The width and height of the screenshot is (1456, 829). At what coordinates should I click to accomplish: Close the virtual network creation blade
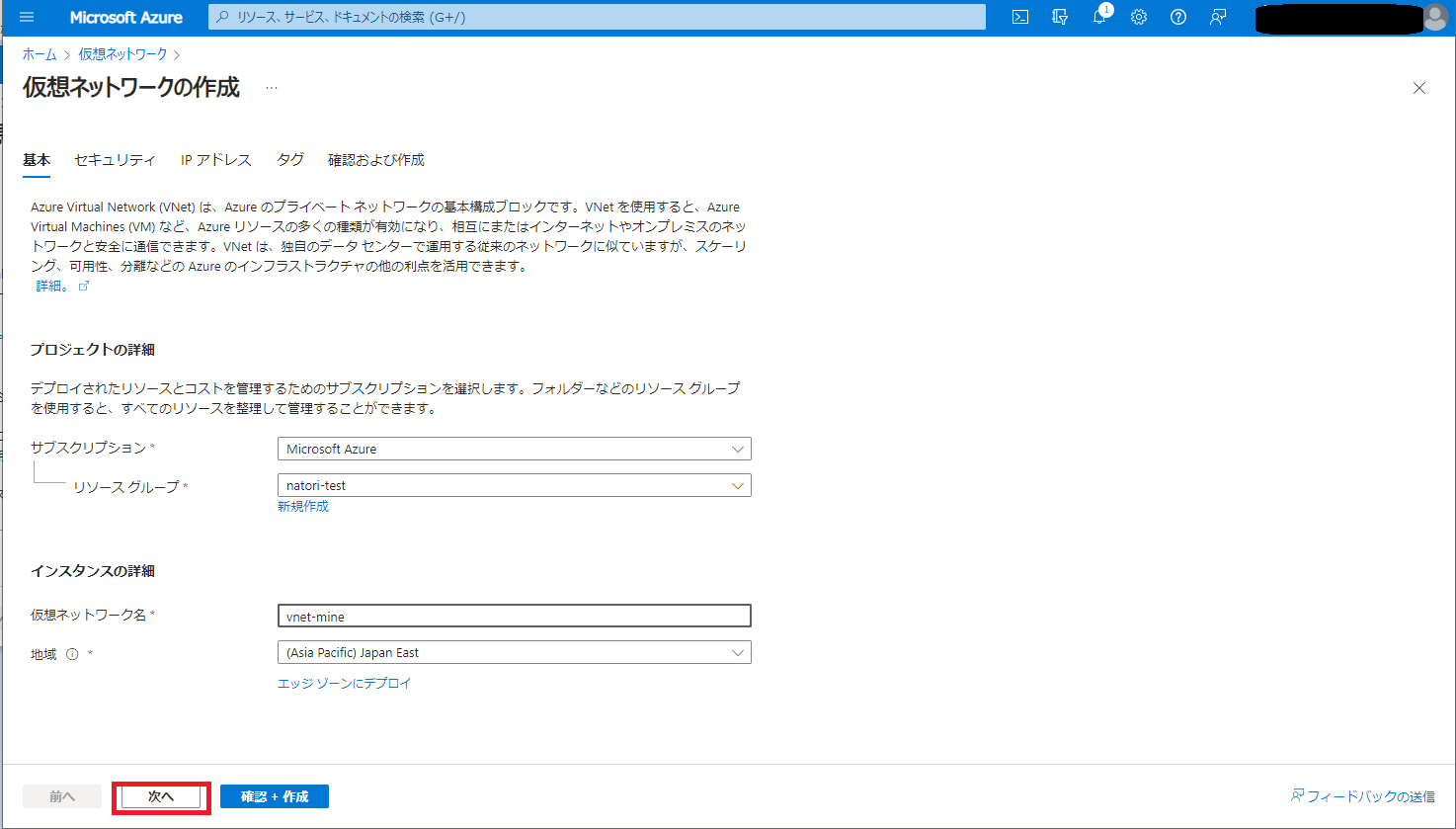click(1419, 88)
